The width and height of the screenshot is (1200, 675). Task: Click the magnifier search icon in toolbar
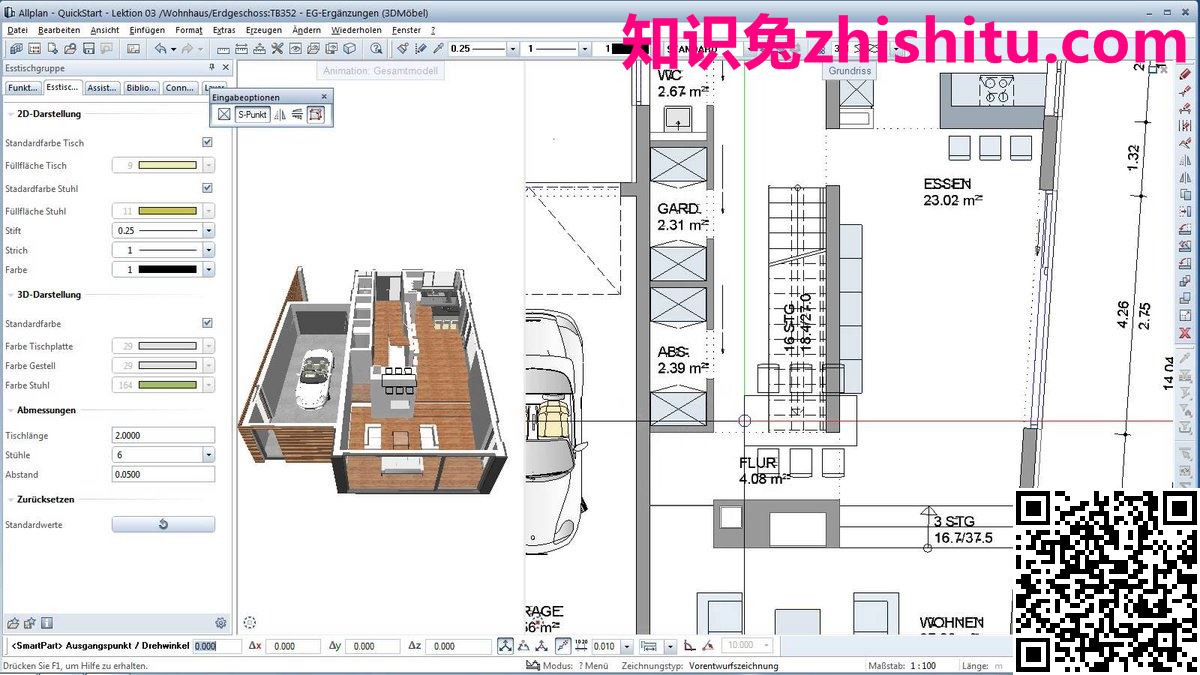coord(377,48)
